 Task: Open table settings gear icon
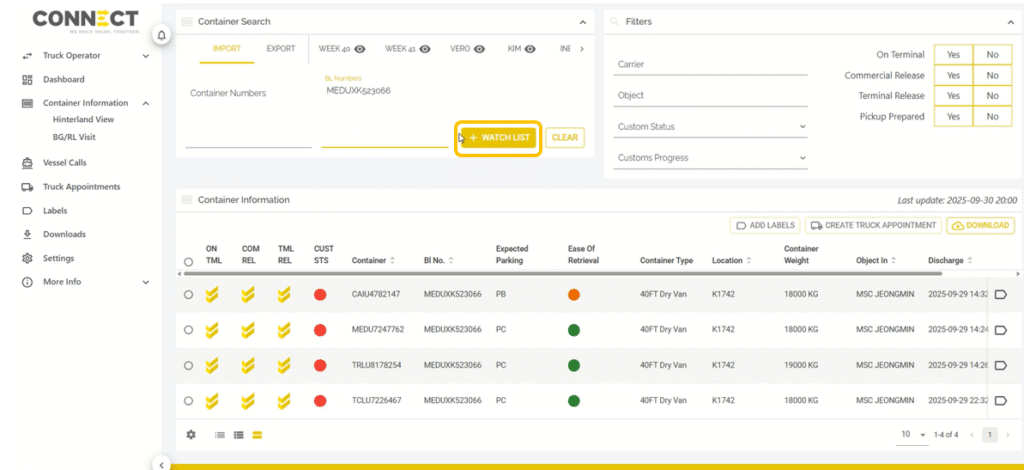point(191,435)
